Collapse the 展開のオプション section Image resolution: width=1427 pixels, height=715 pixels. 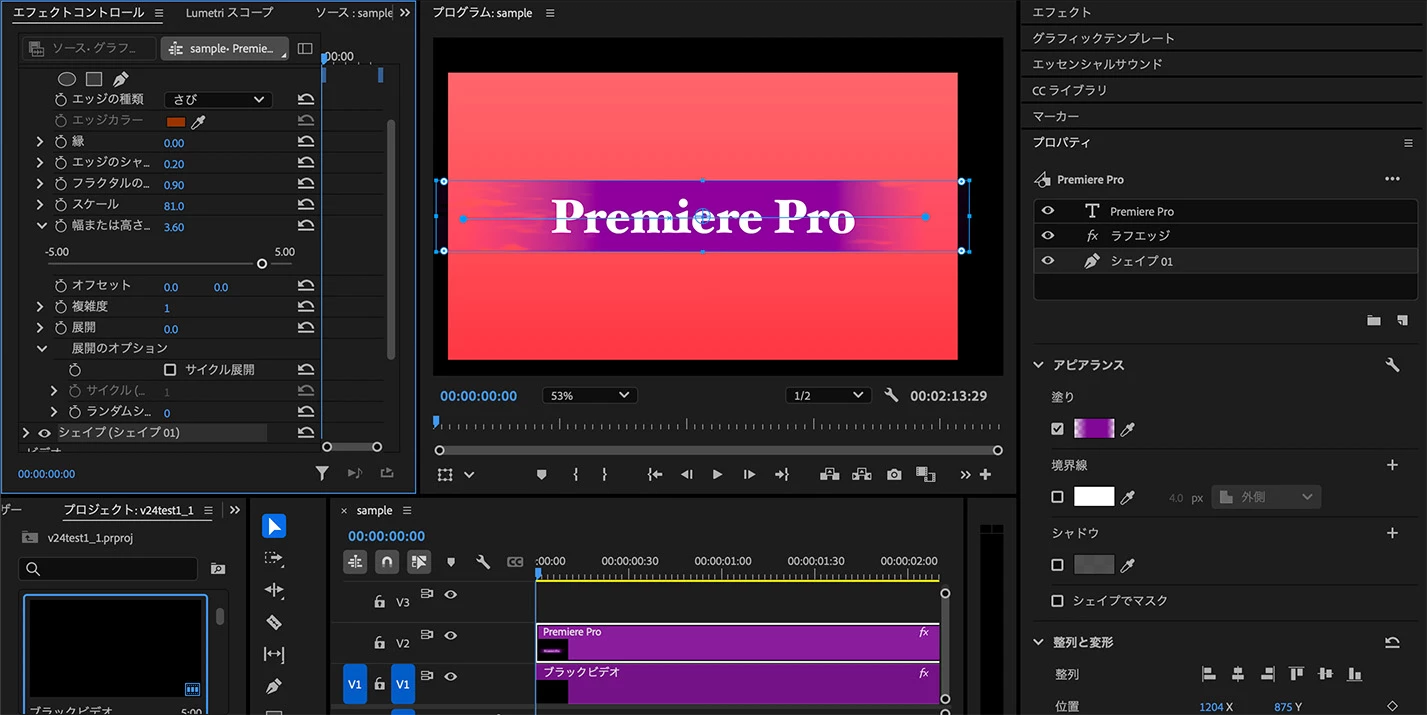click(42, 349)
